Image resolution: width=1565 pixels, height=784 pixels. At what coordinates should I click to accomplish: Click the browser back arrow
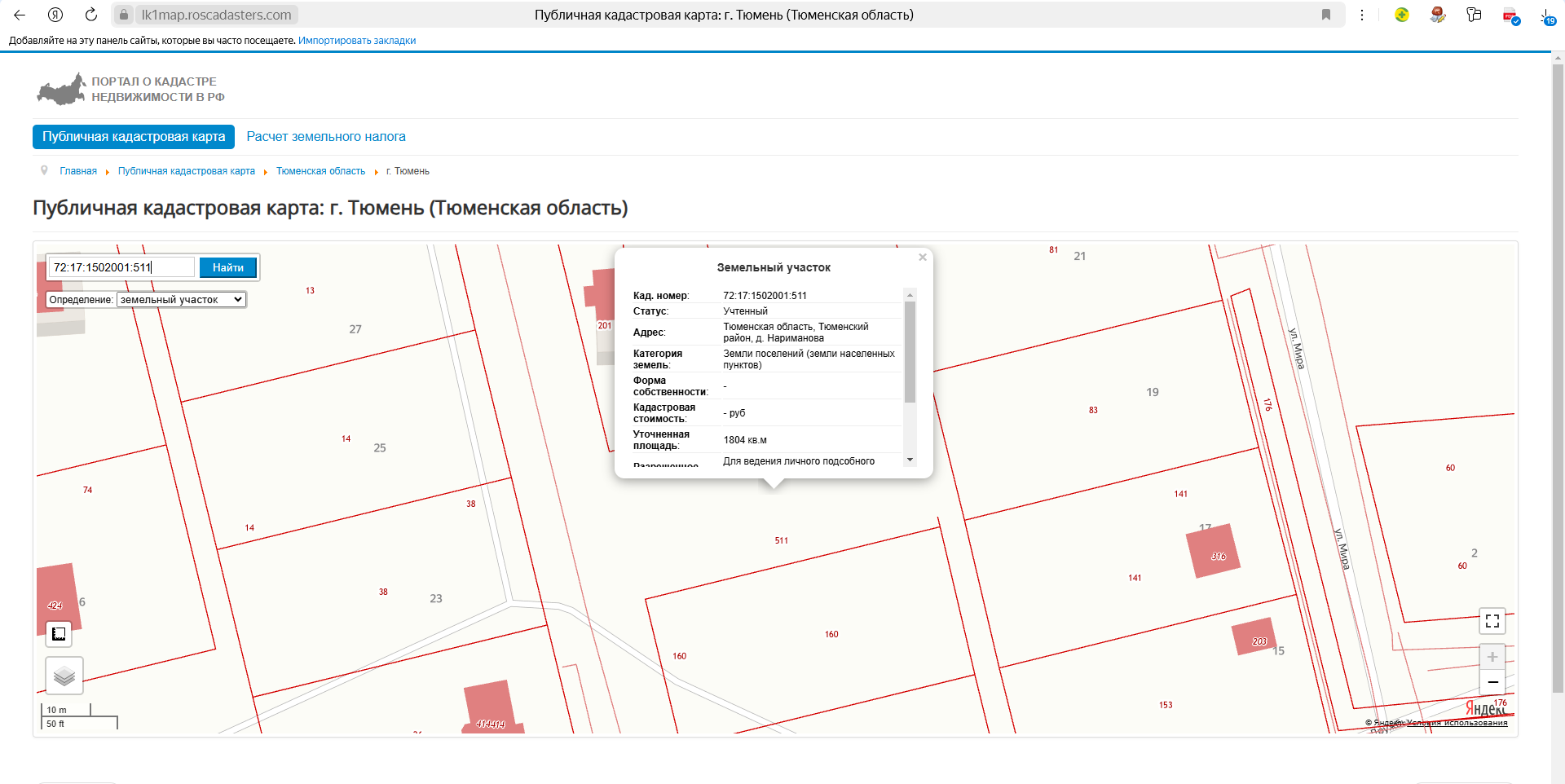click(x=20, y=15)
